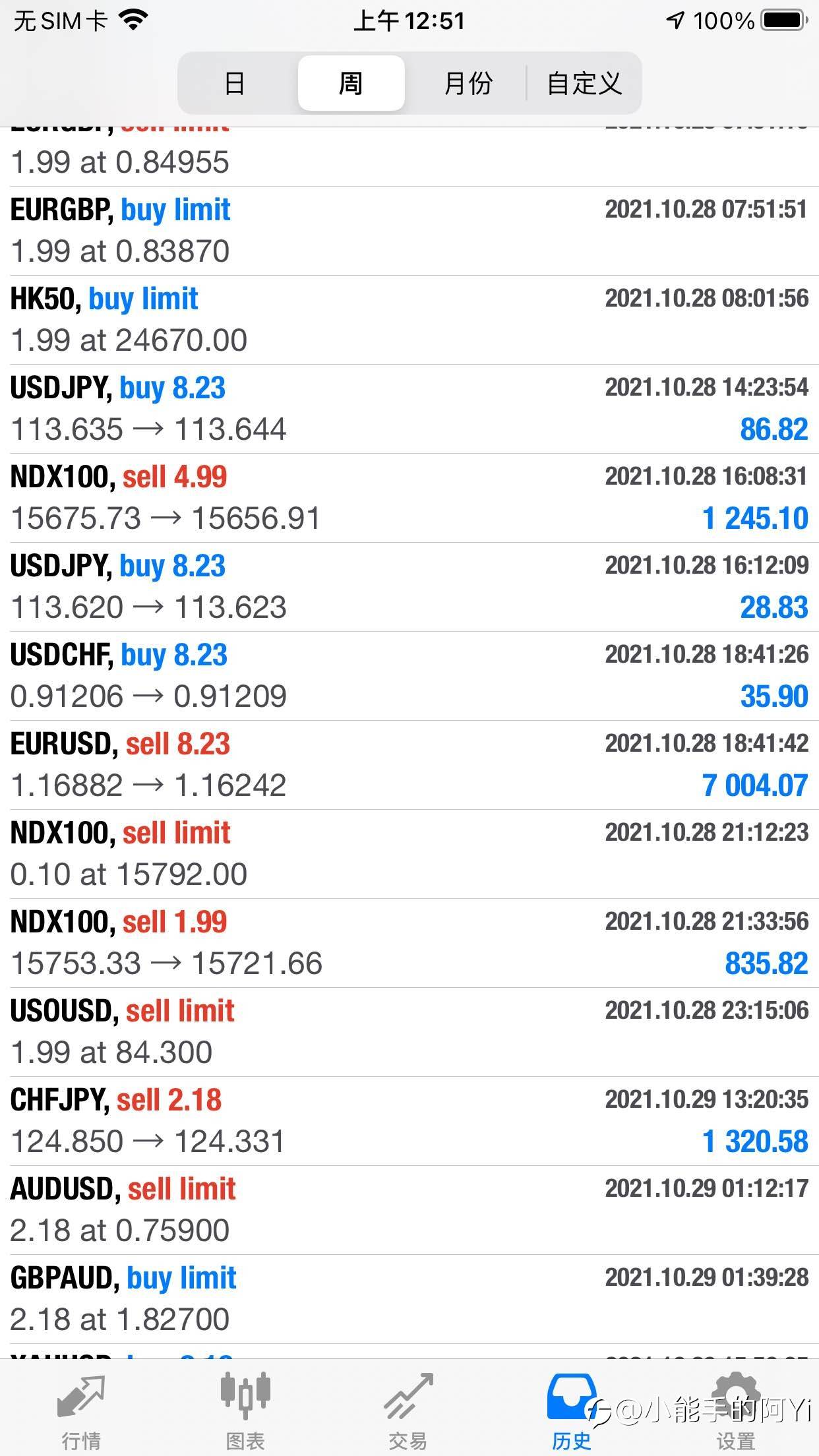
Task: Choose the Custom (自定义) period
Action: tap(584, 84)
